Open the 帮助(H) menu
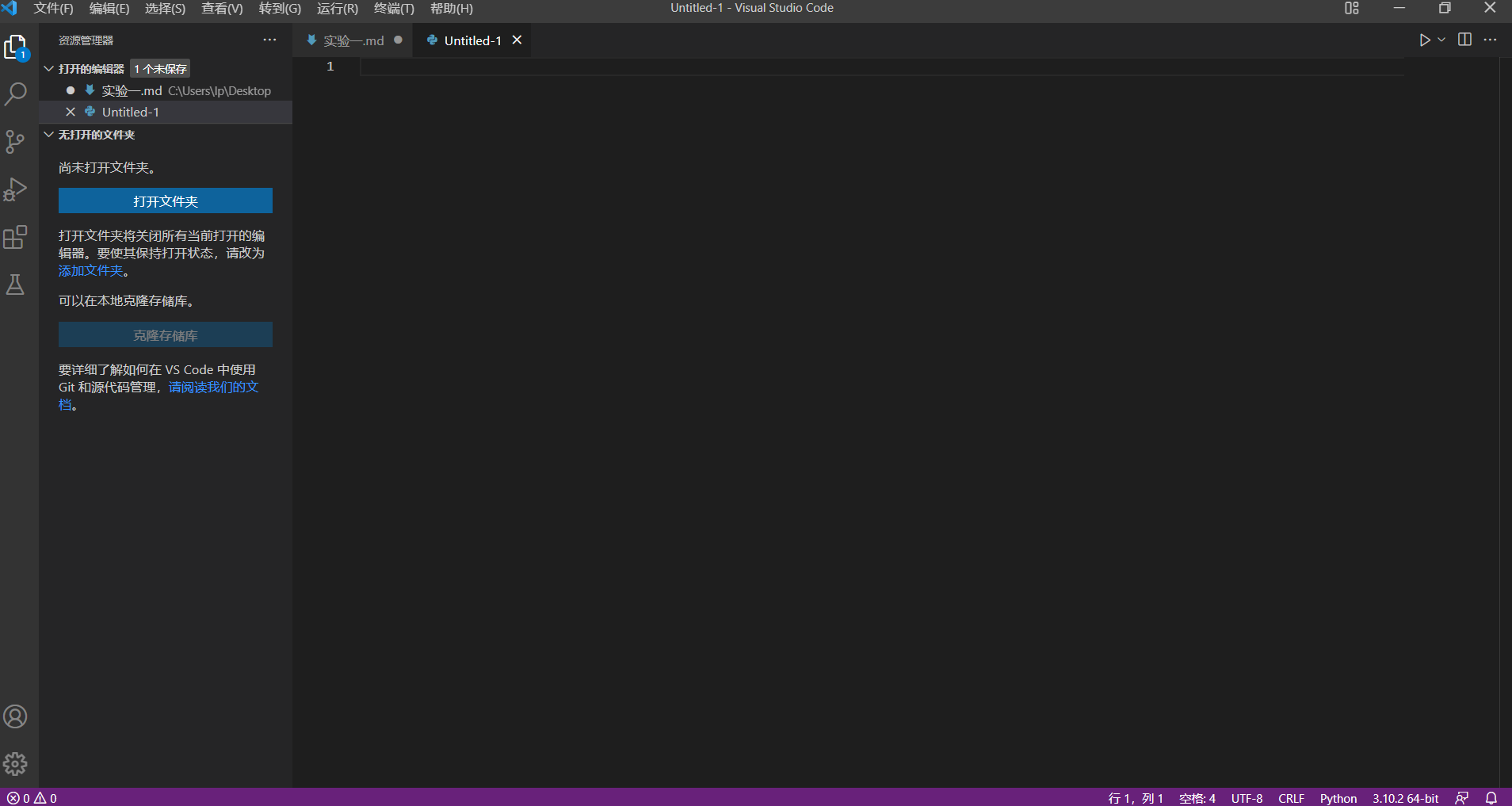The image size is (1512, 806). 452,8
